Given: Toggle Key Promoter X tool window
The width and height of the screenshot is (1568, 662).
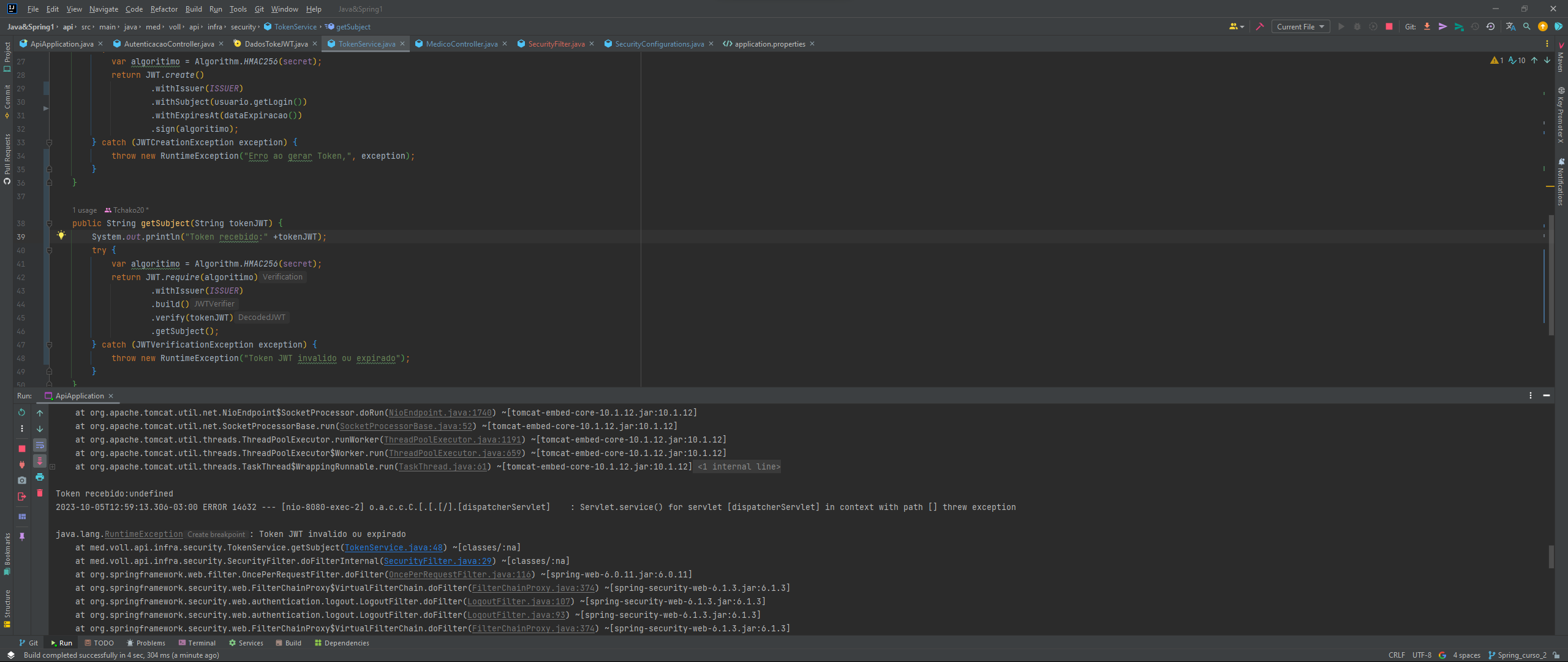Looking at the screenshot, I should coord(1561,115).
